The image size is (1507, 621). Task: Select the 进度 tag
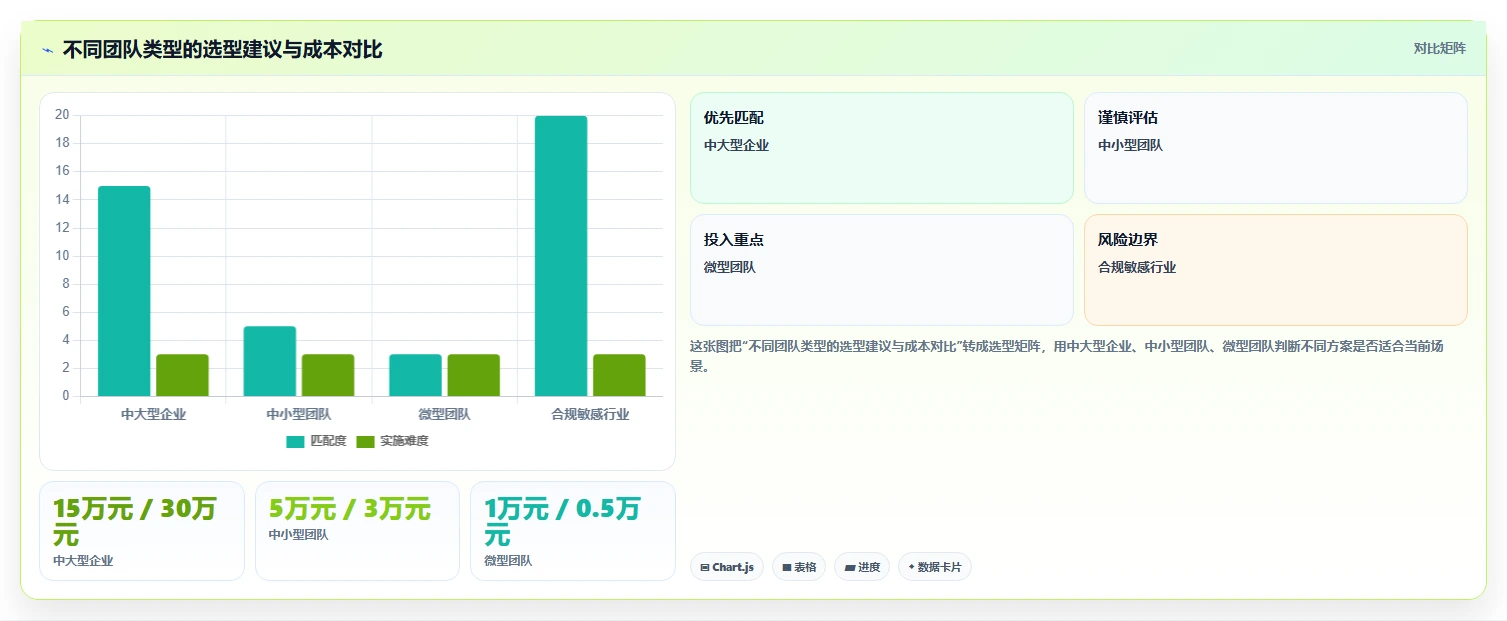[862, 567]
